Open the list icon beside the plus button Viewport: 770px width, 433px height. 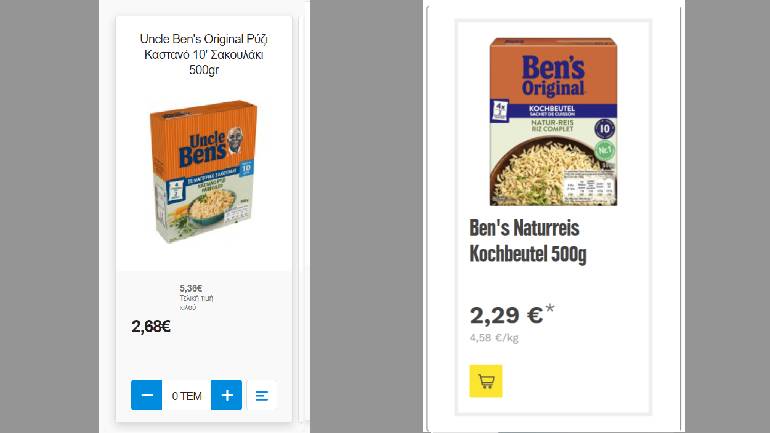point(262,395)
